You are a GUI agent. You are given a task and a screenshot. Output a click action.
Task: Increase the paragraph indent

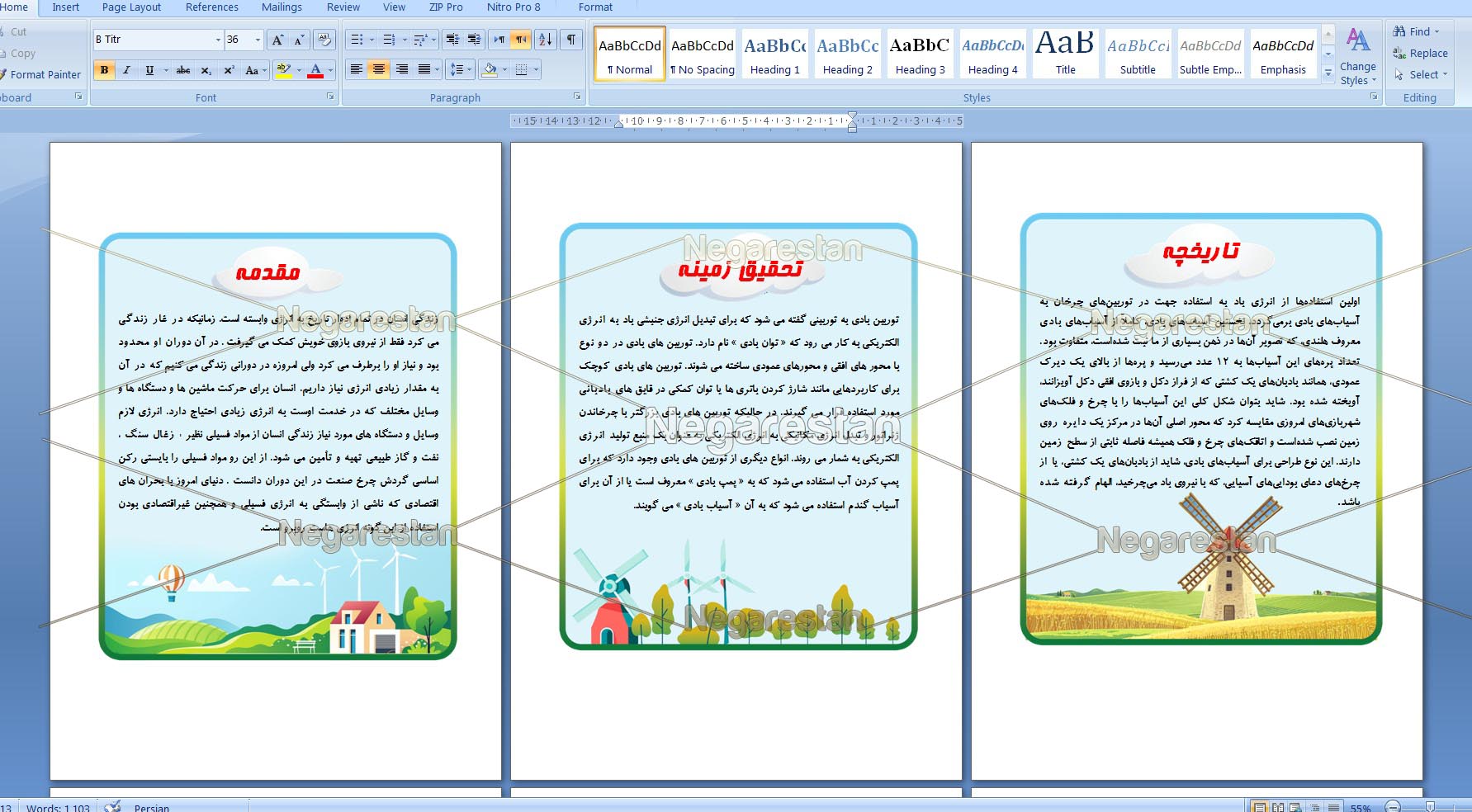474,40
